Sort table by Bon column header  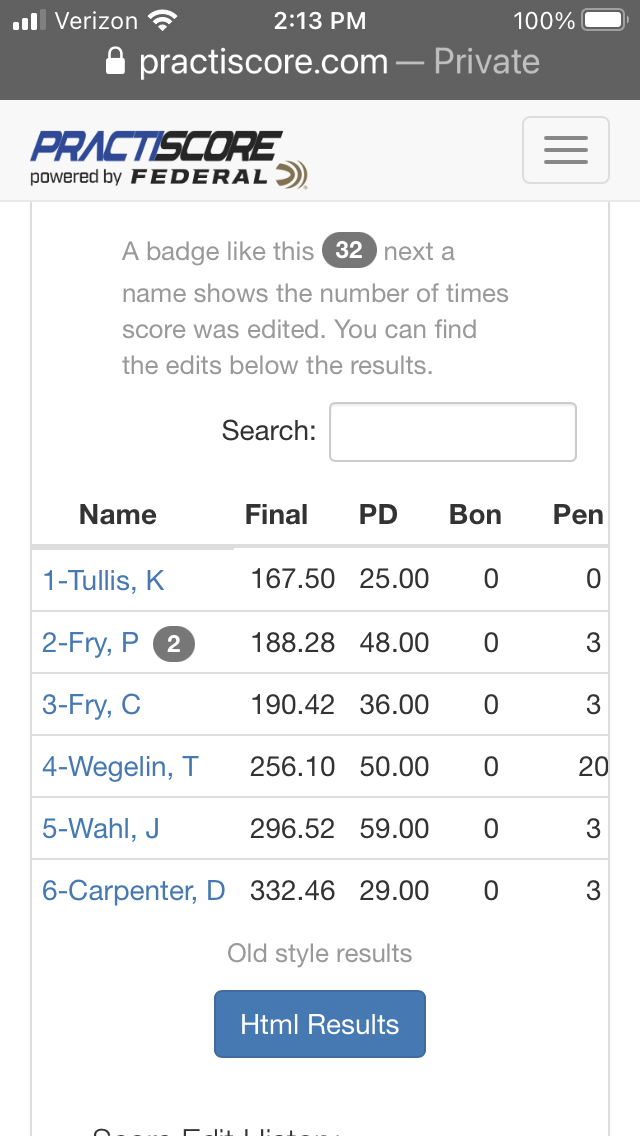(x=475, y=515)
